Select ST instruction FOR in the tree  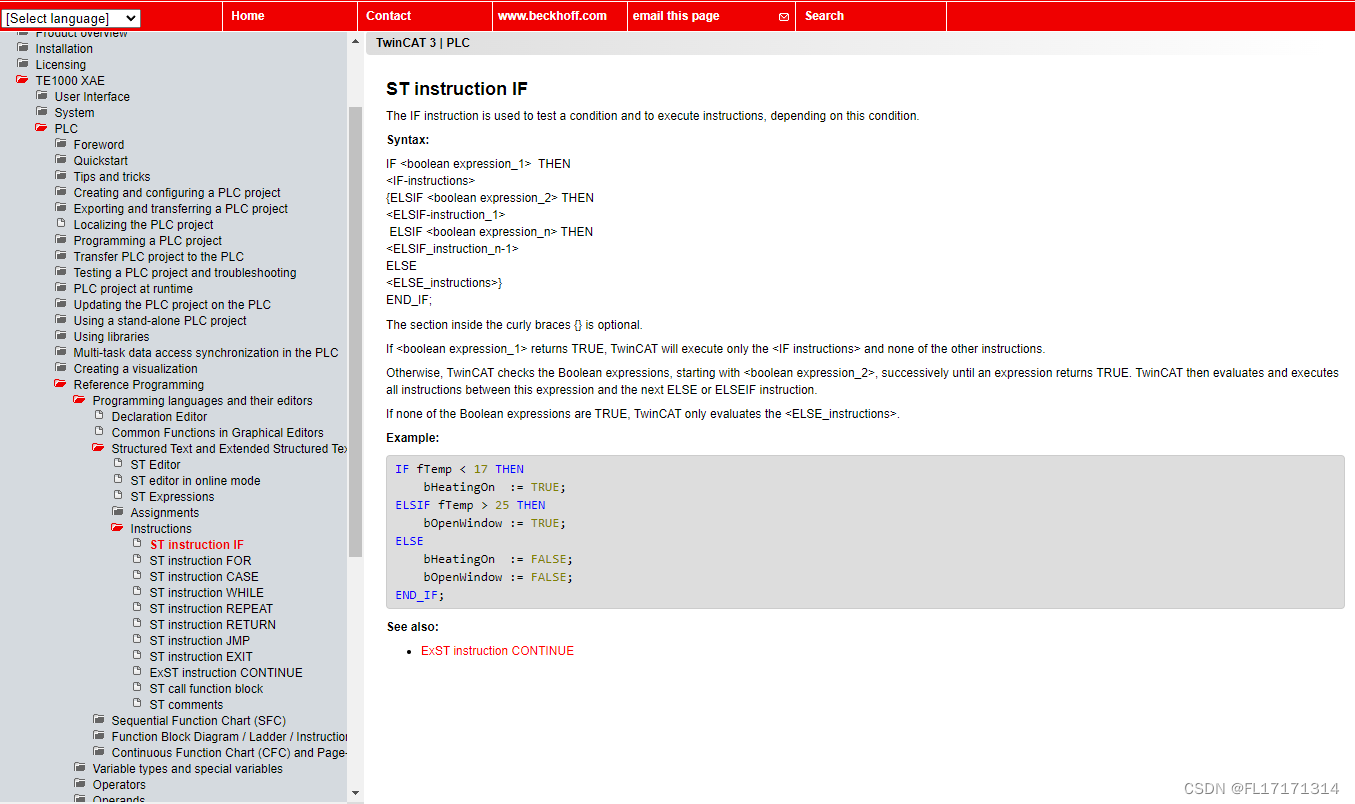coord(200,560)
